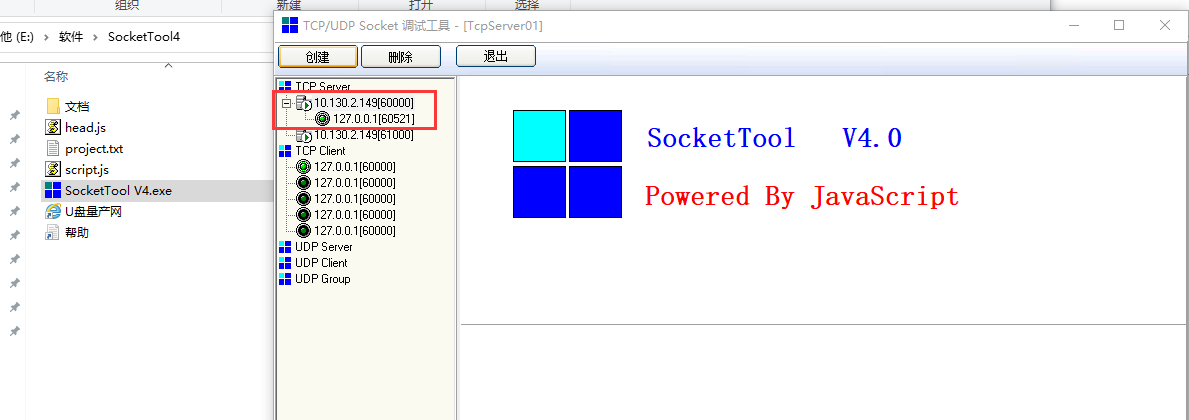
Task: Click the green connection icon of 127.0.0.1[60521]
Action: click(x=322, y=118)
